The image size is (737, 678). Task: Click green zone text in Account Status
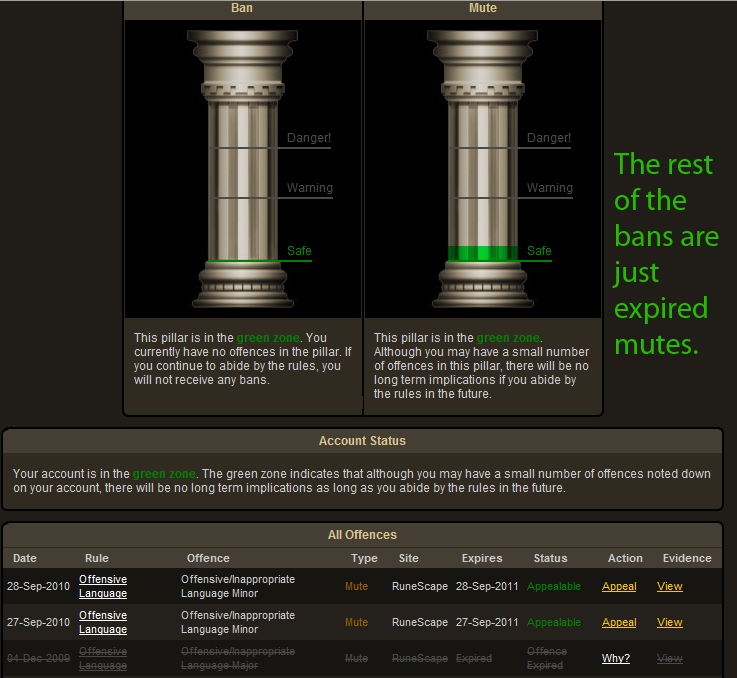164,473
